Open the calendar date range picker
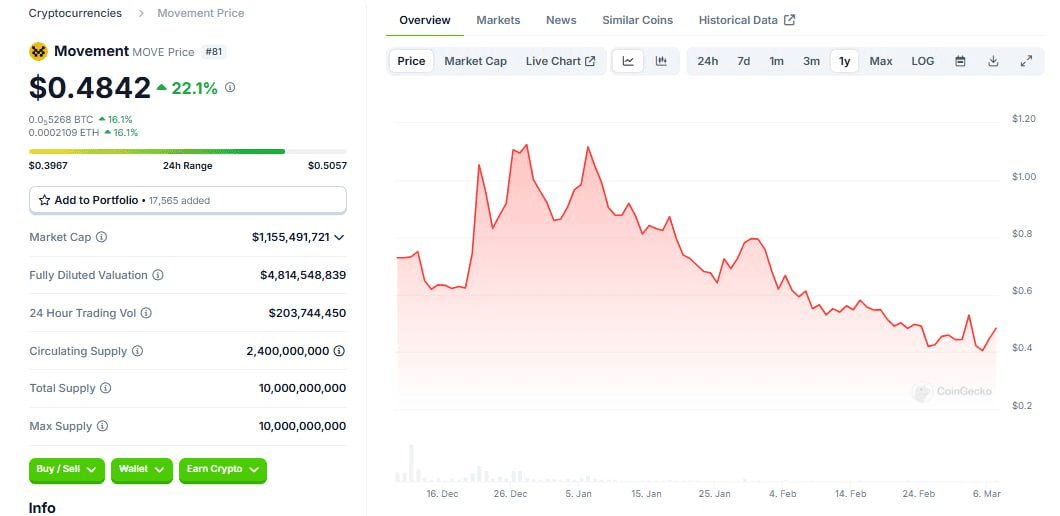1060x516 pixels. [960, 61]
